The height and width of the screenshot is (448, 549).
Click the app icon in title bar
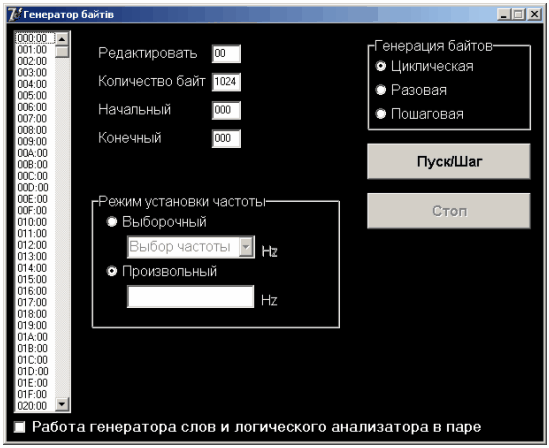pos(14,15)
